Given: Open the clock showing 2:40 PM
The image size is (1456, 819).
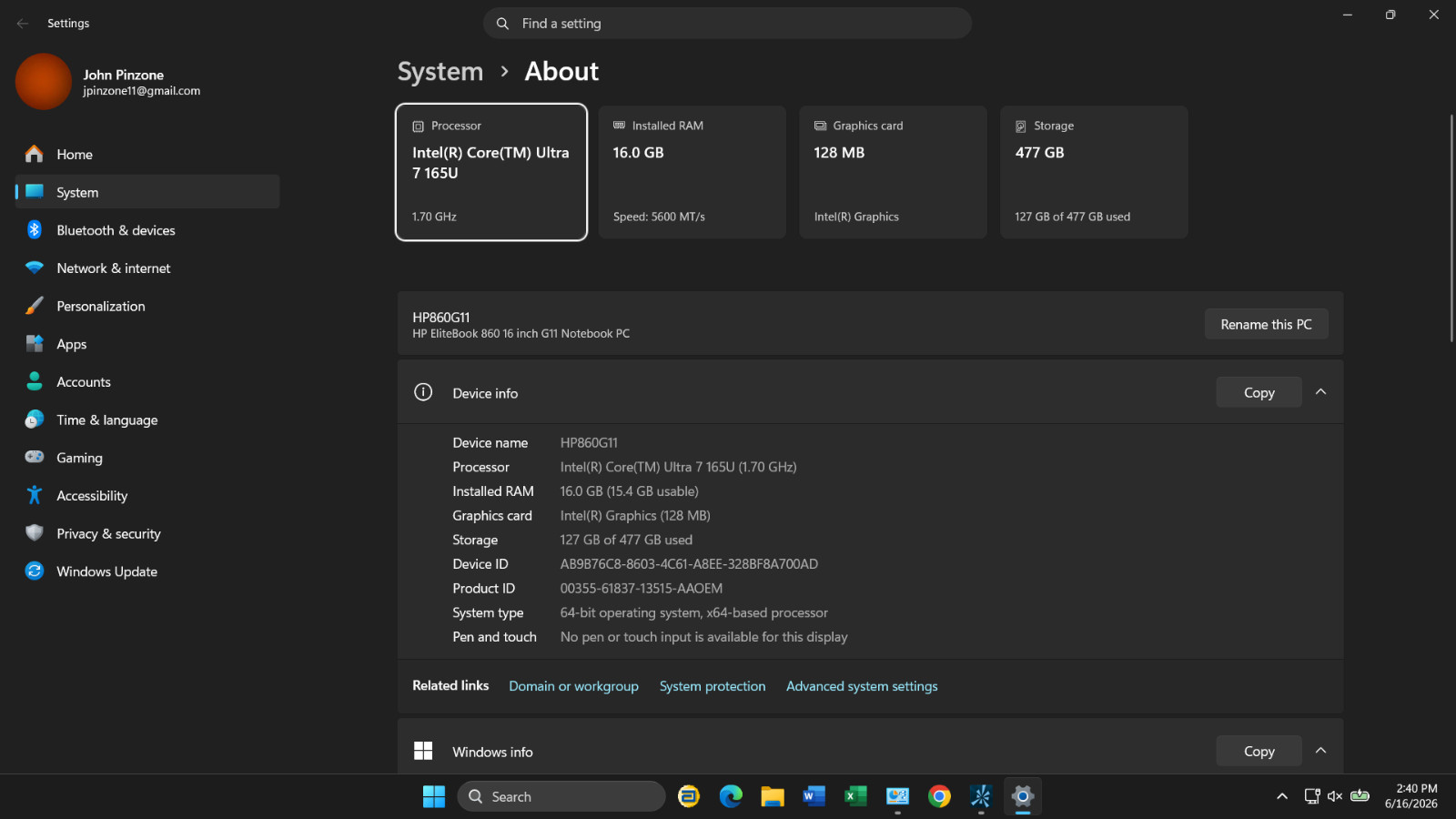Looking at the screenshot, I should coord(1411,796).
